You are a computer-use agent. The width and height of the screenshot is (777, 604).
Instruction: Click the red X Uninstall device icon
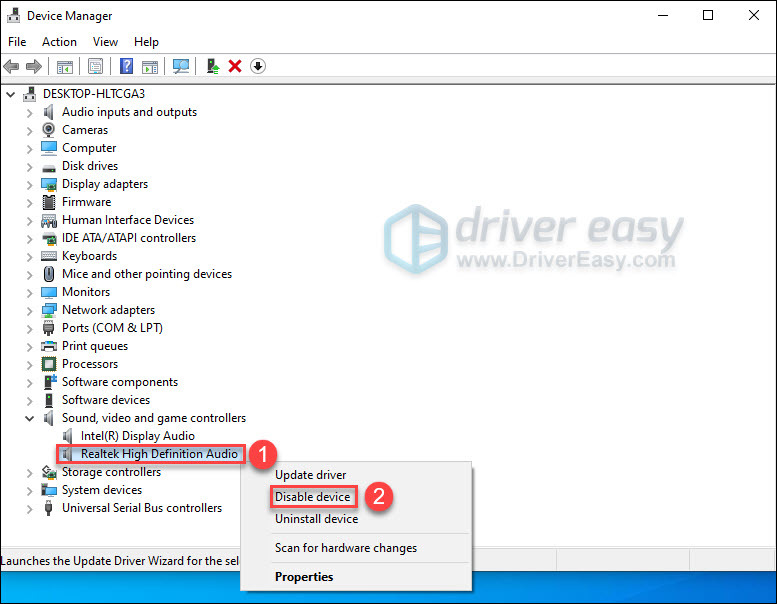pyautogui.click(x=235, y=66)
